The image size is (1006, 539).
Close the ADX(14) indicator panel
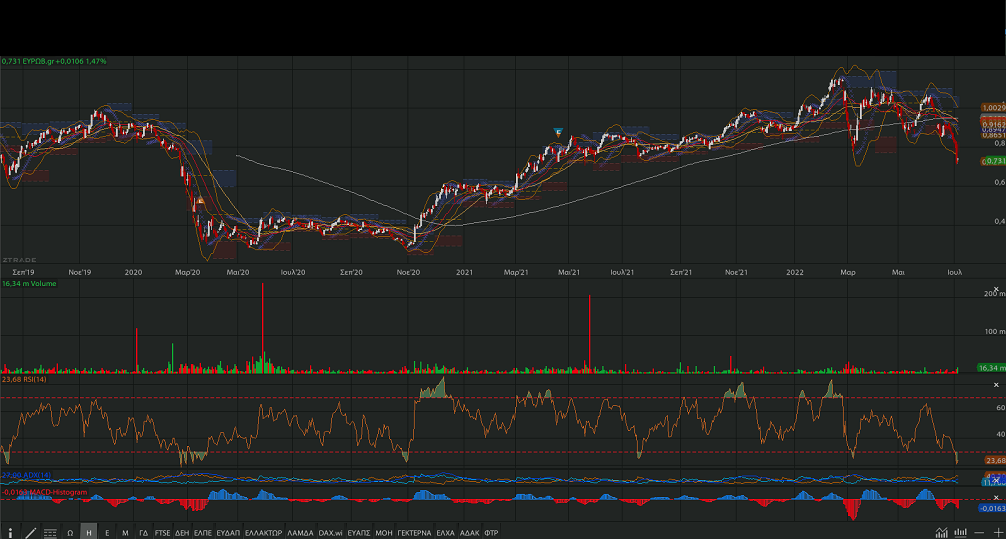click(995, 481)
